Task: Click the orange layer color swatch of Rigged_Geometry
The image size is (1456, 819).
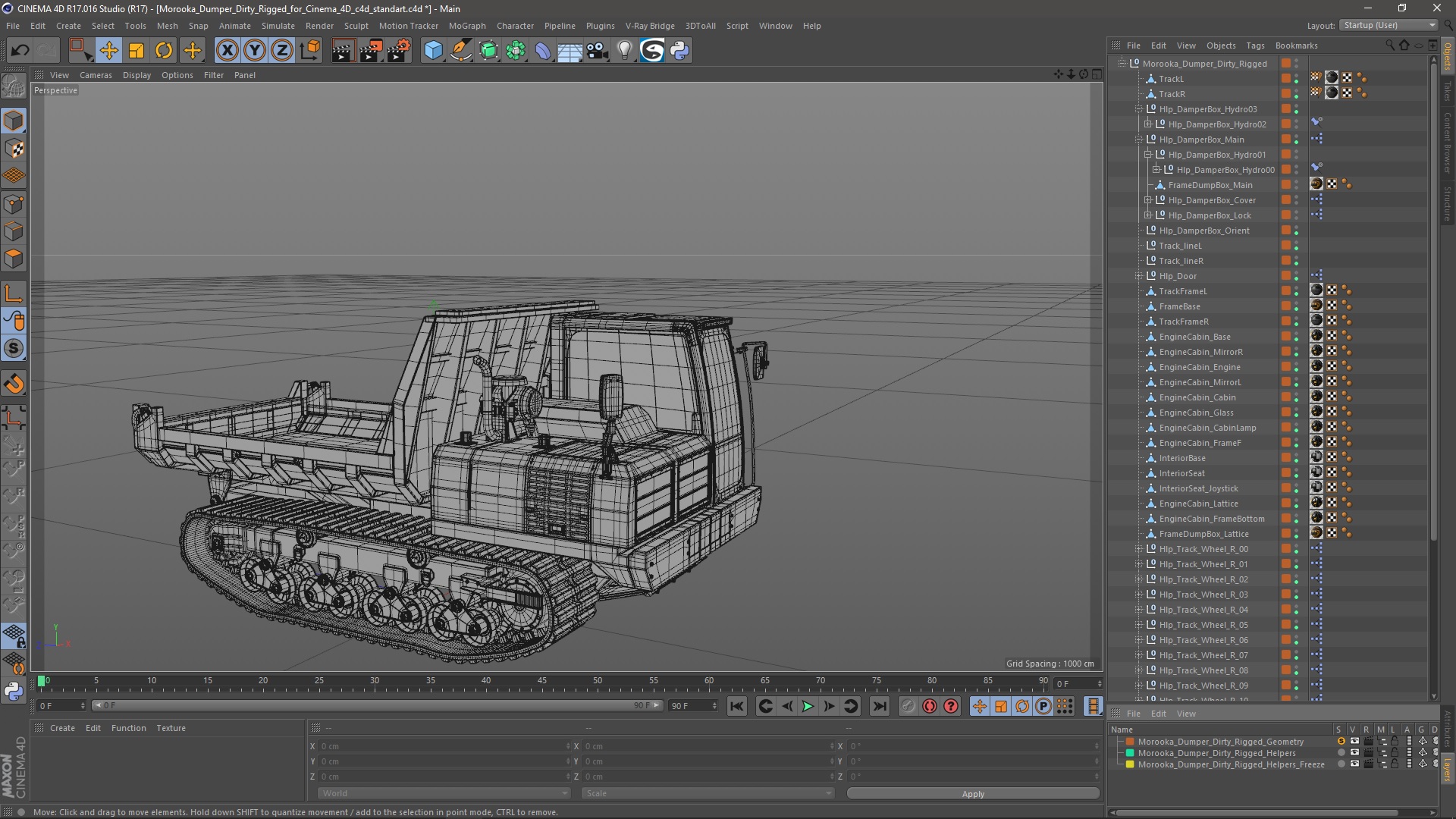Action: (x=1130, y=742)
